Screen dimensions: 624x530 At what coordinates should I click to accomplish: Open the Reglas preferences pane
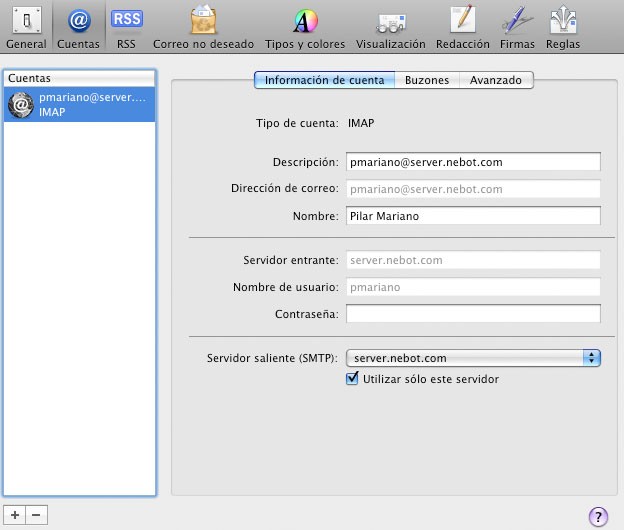(563, 27)
